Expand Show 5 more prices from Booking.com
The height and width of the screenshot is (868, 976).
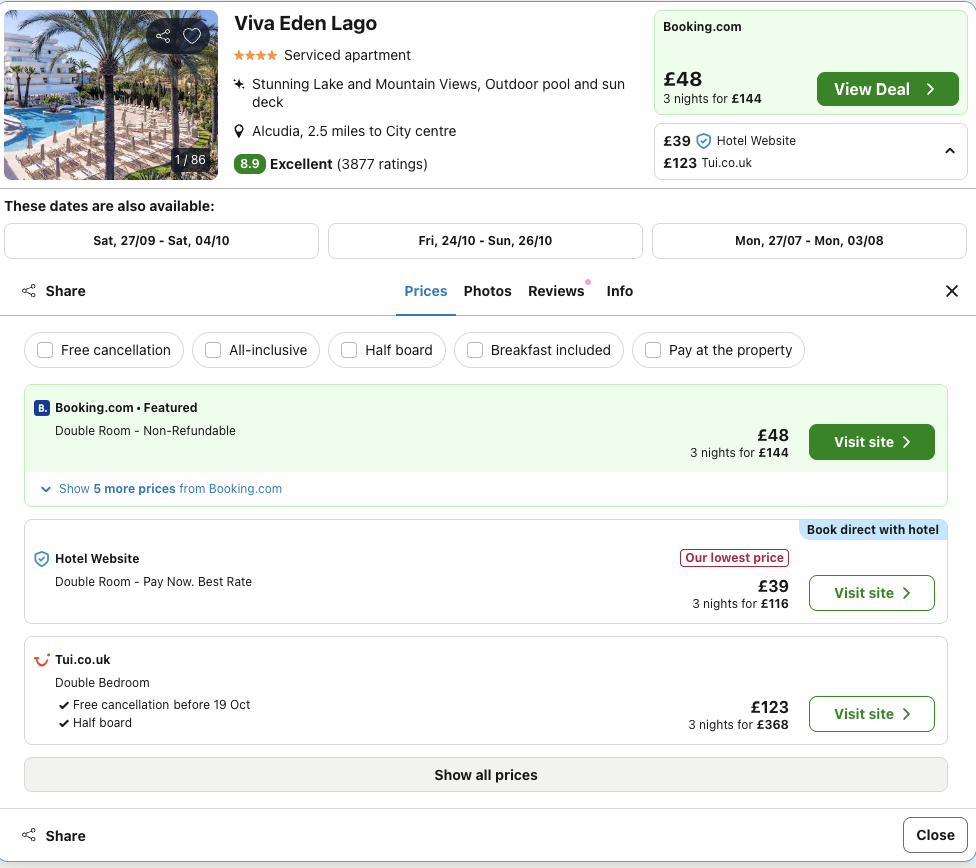(x=161, y=489)
